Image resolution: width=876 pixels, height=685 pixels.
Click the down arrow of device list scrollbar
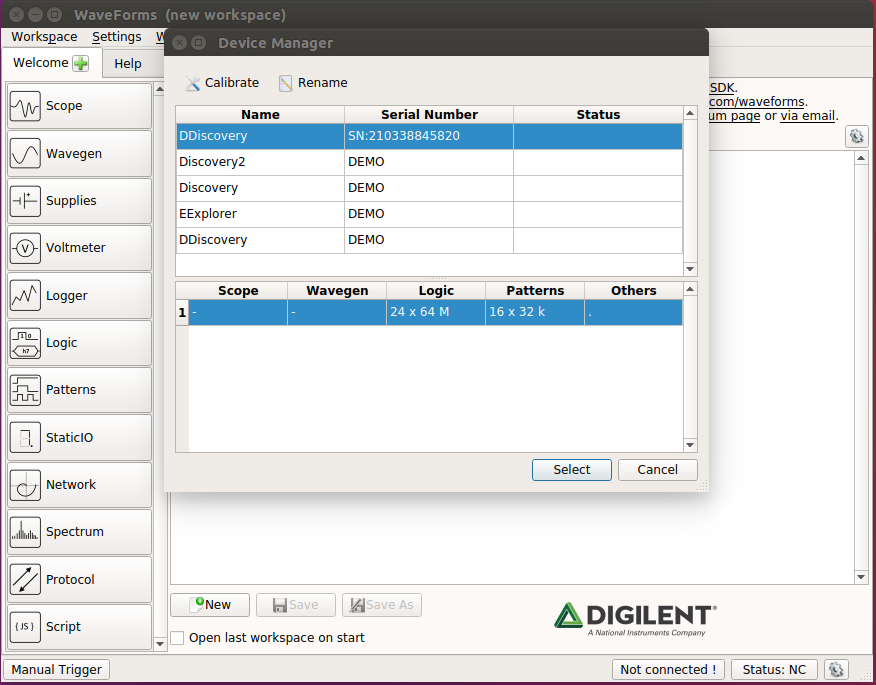point(690,269)
